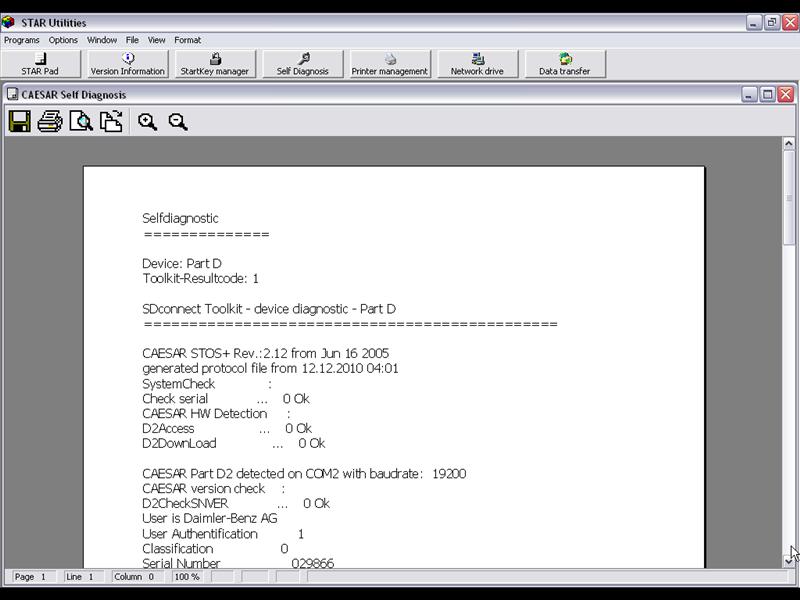Launch the StartKey manager
Screen dimensions: 800x600
[x=215, y=64]
